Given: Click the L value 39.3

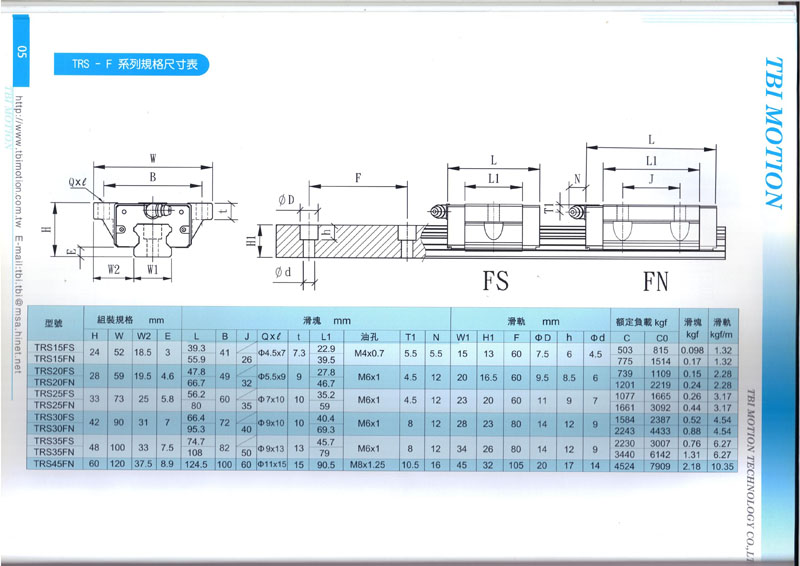Looking at the screenshot, I should [196, 348].
